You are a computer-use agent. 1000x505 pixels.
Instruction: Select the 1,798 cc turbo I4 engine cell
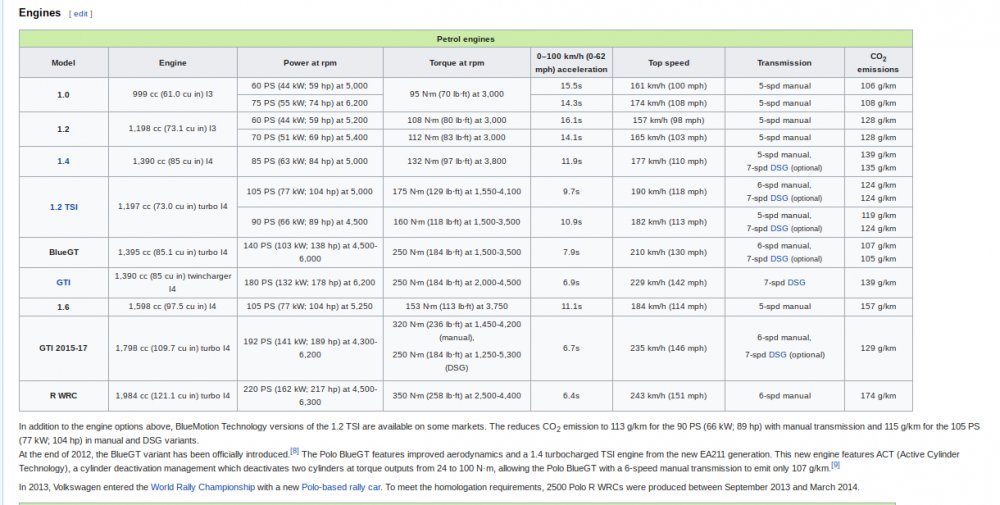(172, 348)
